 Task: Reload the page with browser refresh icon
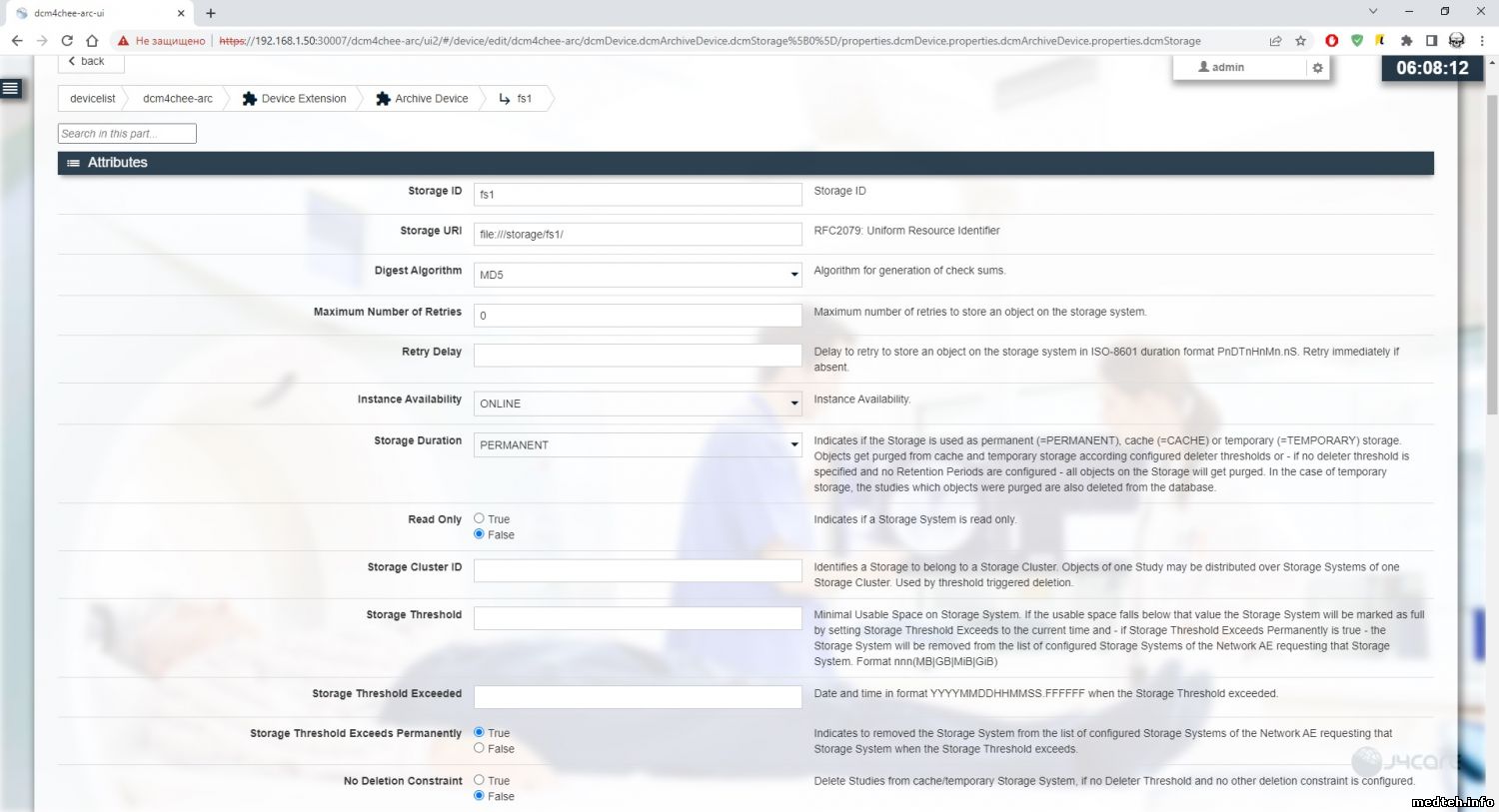click(67, 41)
